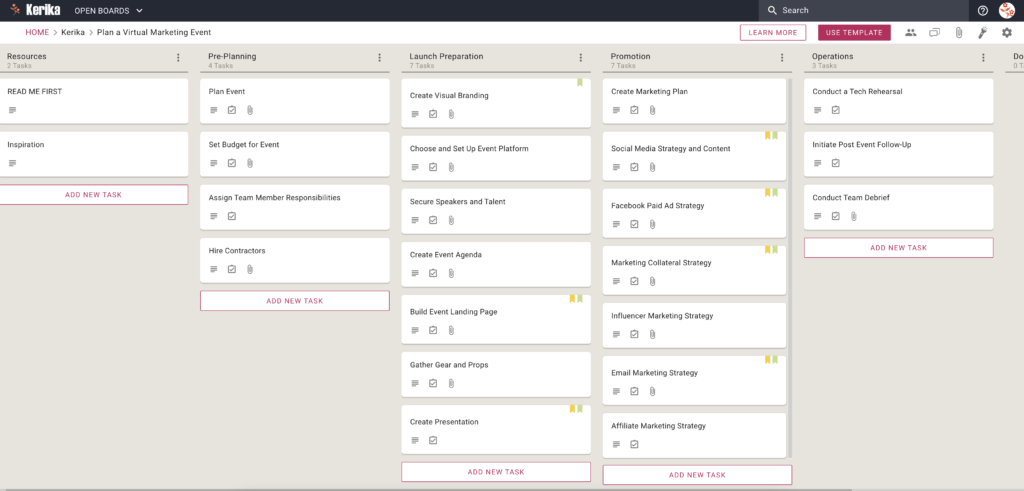The width and height of the screenshot is (1024, 491).
Task: Open the Influencer Marketing Strategy card
Action: pos(694,325)
